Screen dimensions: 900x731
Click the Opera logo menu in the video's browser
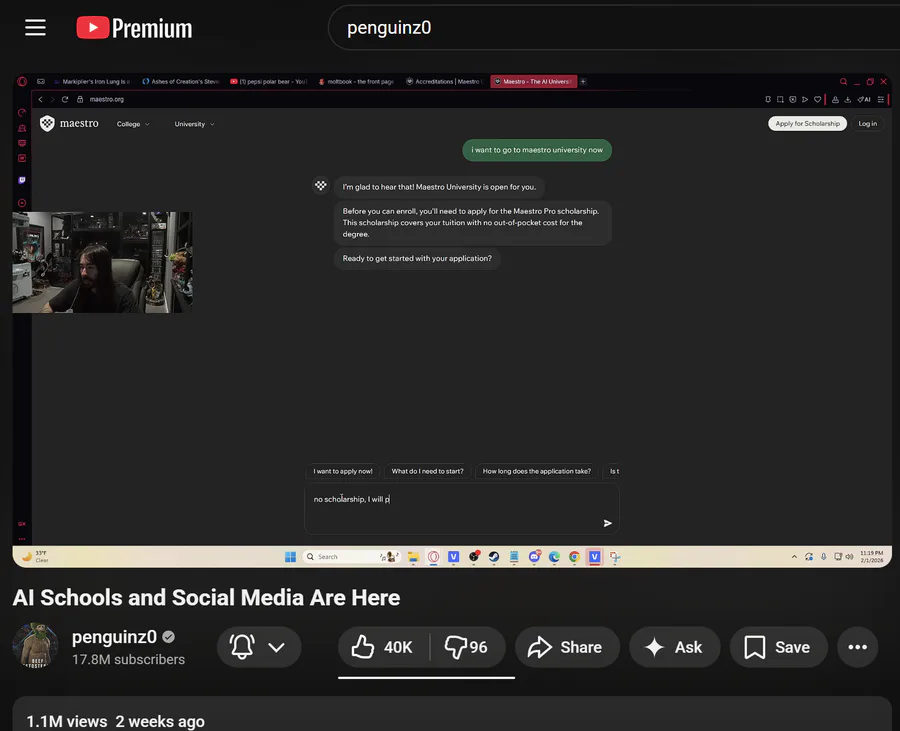point(22,81)
